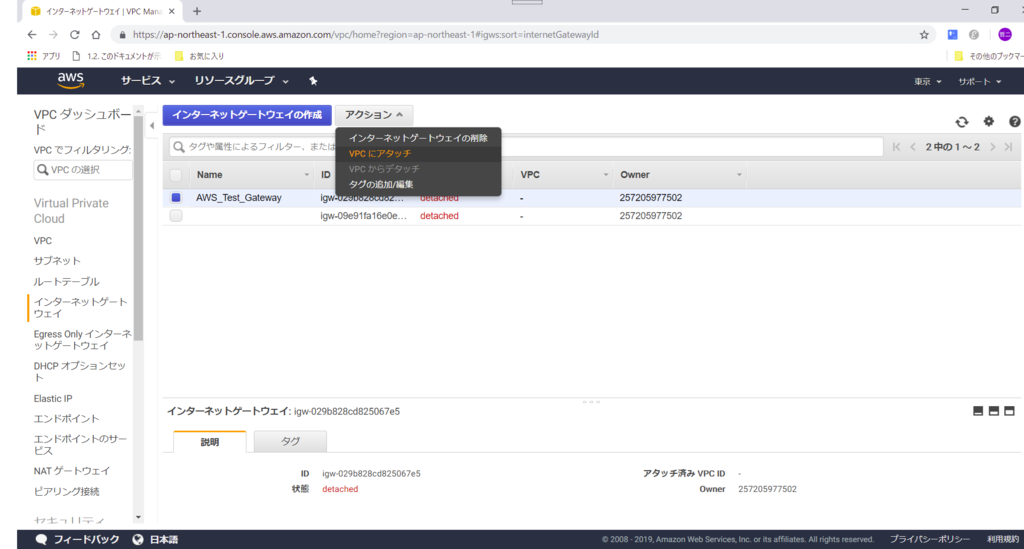Click the browser back arrow
Image resolution: width=1024 pixels, height=549 pixels.
pyautogui.click(x=32, y=35)
